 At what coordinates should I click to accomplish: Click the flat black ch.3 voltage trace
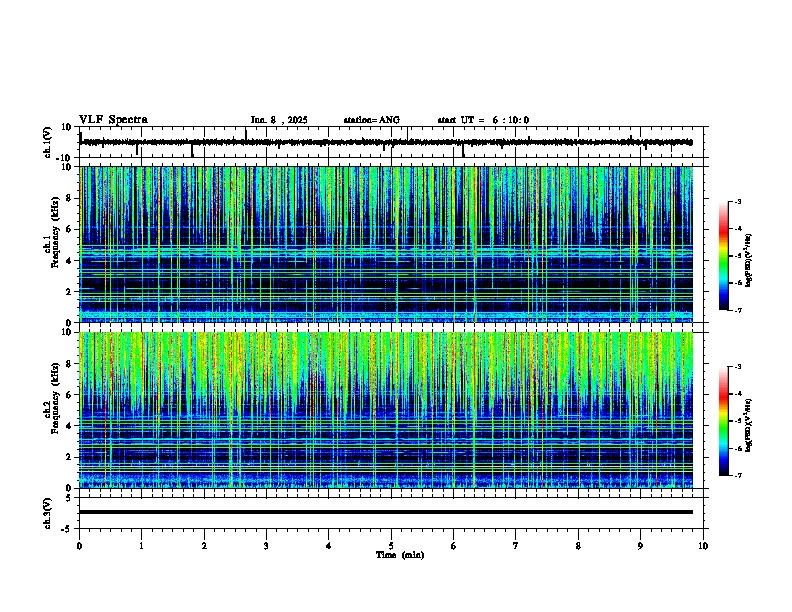[386, 512]
